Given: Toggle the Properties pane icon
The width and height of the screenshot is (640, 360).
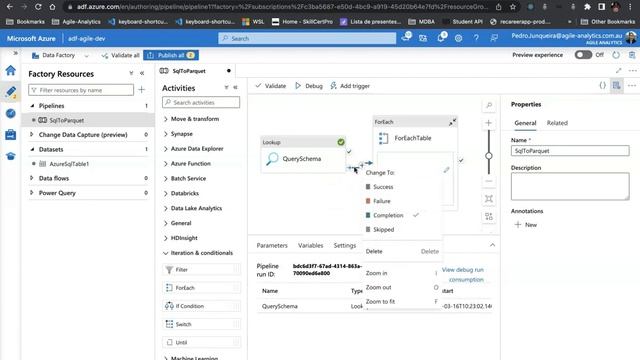Looking at the screenshot, I should point(617,85).
